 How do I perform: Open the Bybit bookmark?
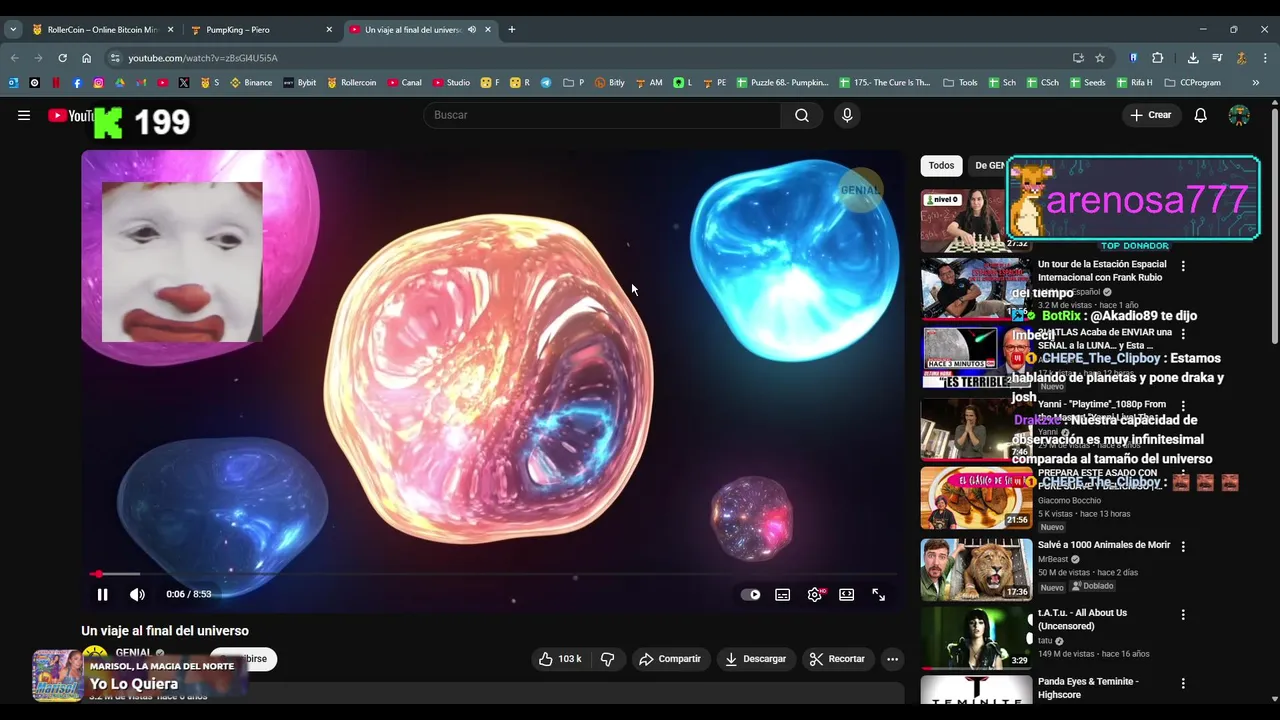(300, 83)
